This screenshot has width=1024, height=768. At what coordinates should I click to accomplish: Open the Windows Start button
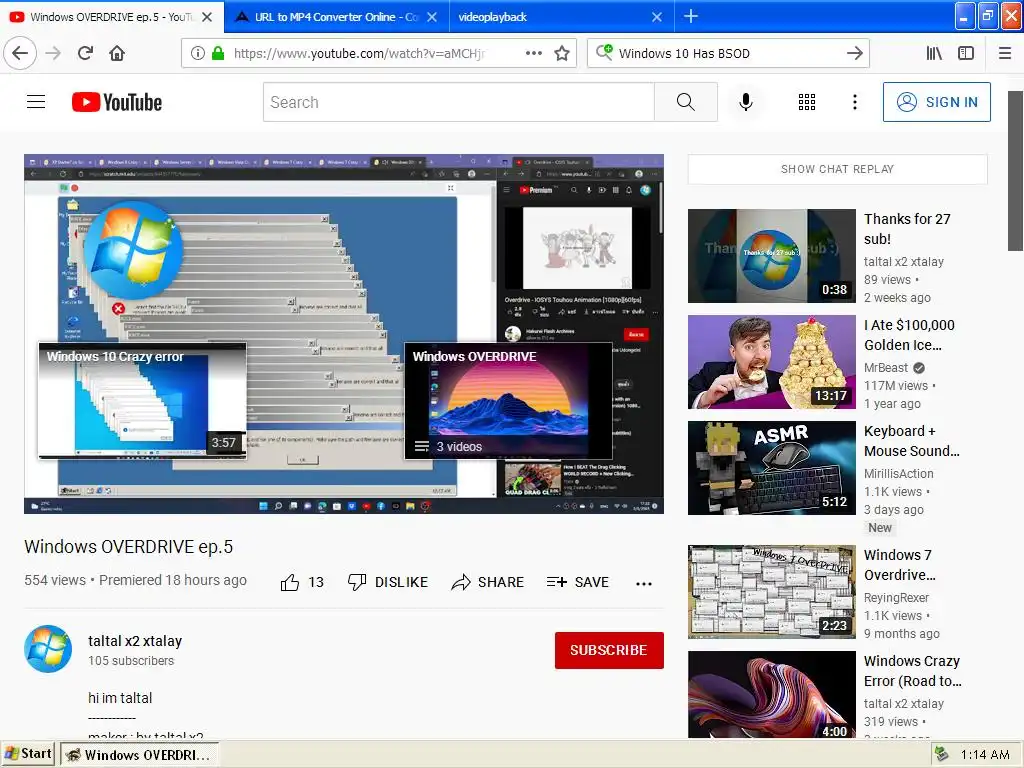coord(28,754)
